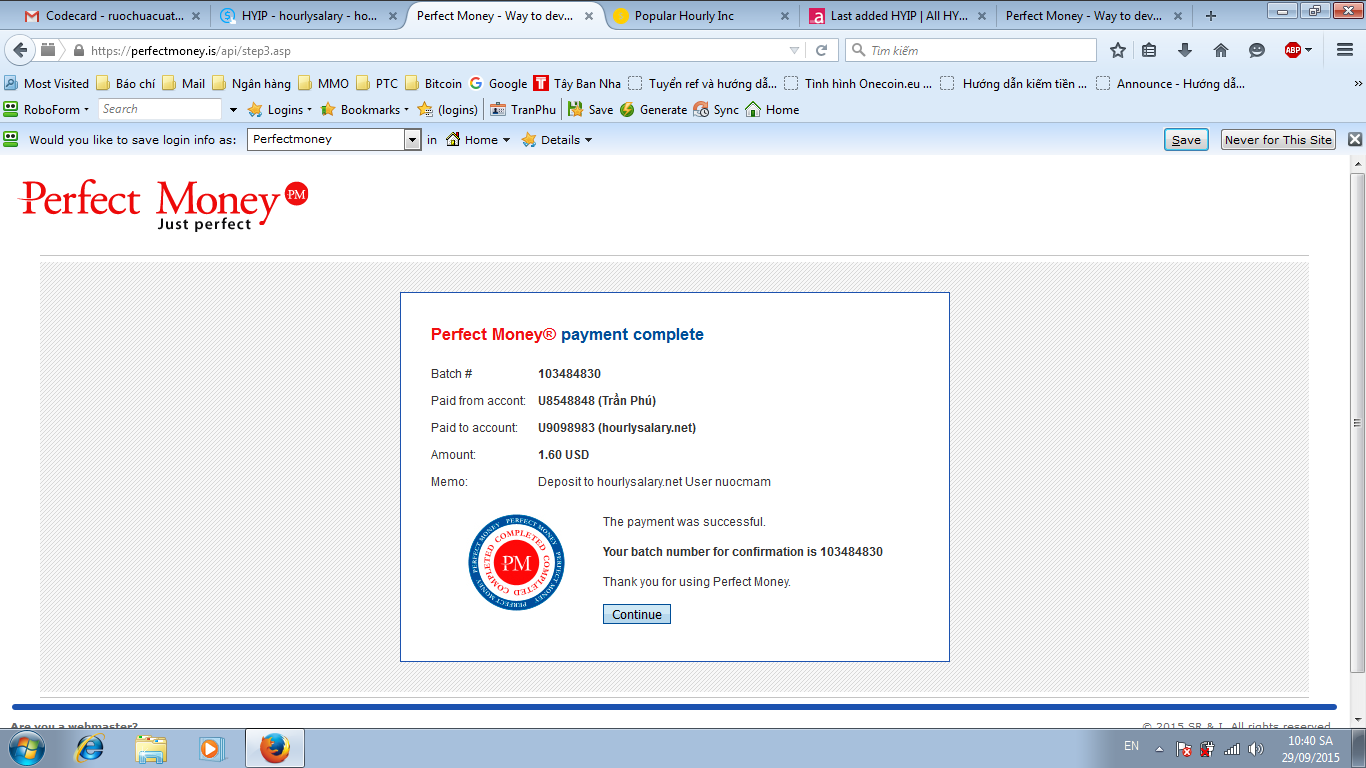The height and width of the screenshot is (768, 1366).
Task: Click the amount 1.60 USD
Action: (564, 455)
